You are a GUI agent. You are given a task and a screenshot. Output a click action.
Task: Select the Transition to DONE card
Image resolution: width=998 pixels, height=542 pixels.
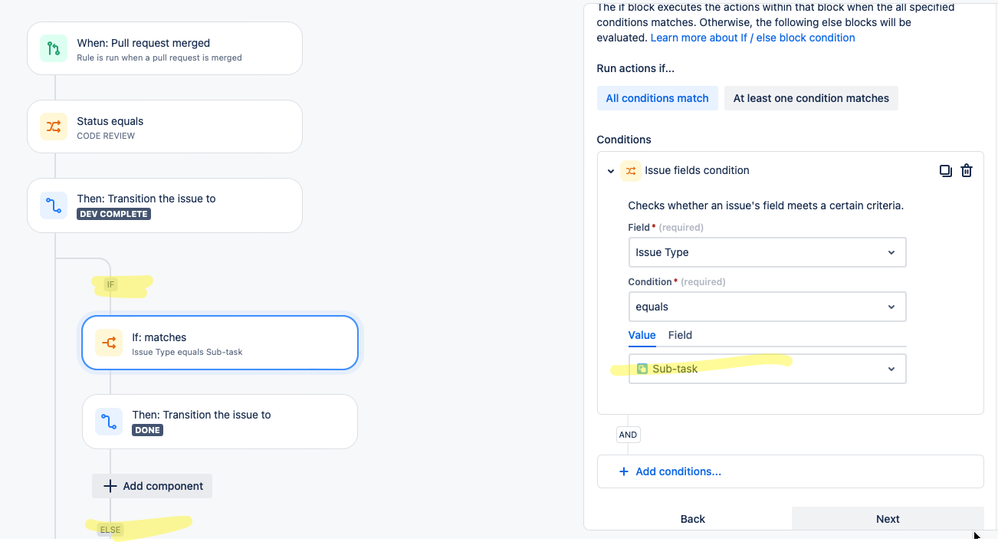220,422
